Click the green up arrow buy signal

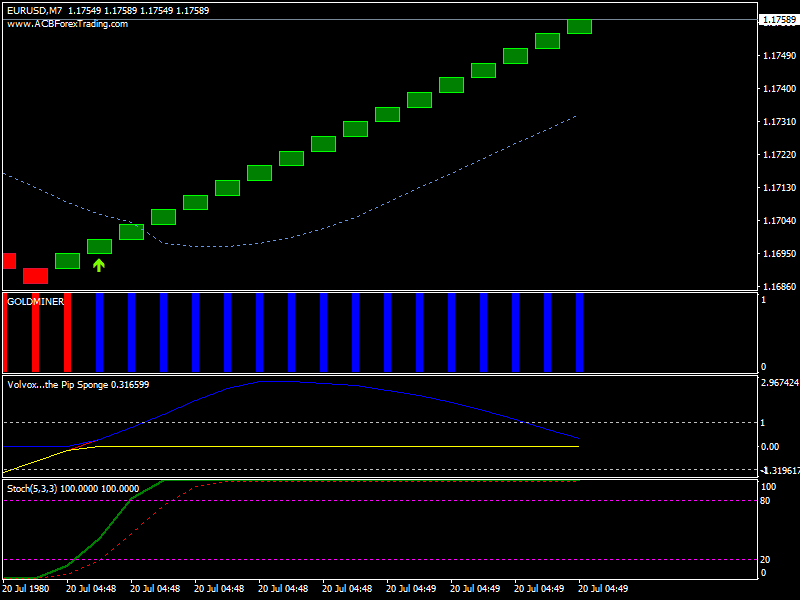(99, 265)
